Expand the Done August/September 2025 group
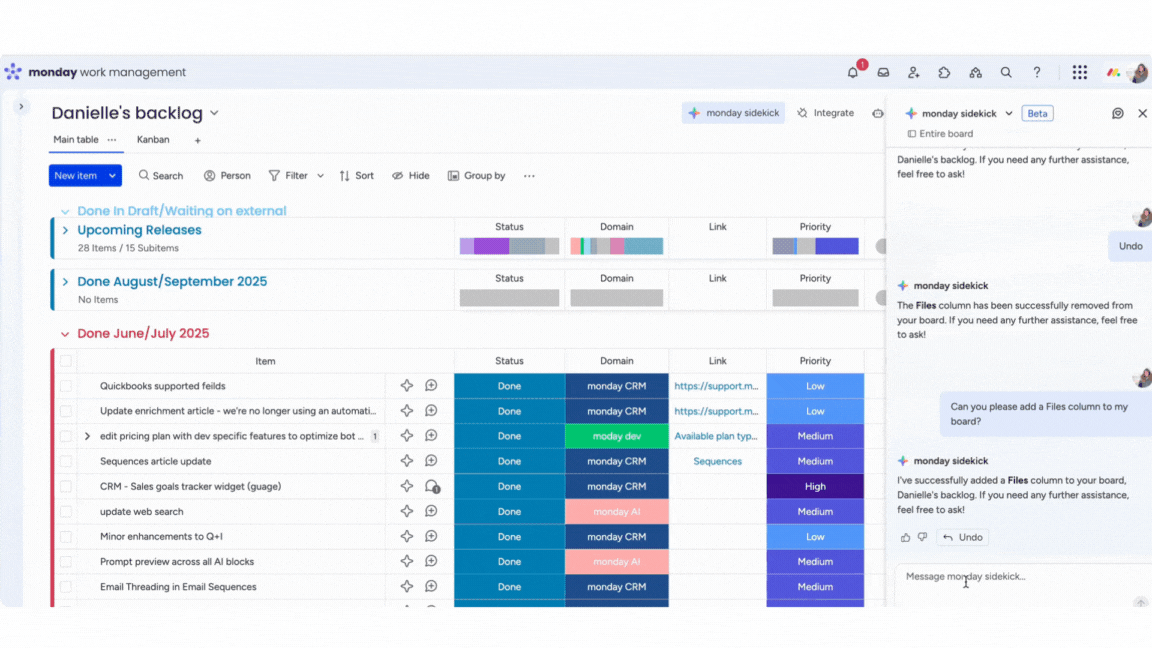The height and width of the screenshot is (648, 1152). pyautogui.click(x=65, y=281)
